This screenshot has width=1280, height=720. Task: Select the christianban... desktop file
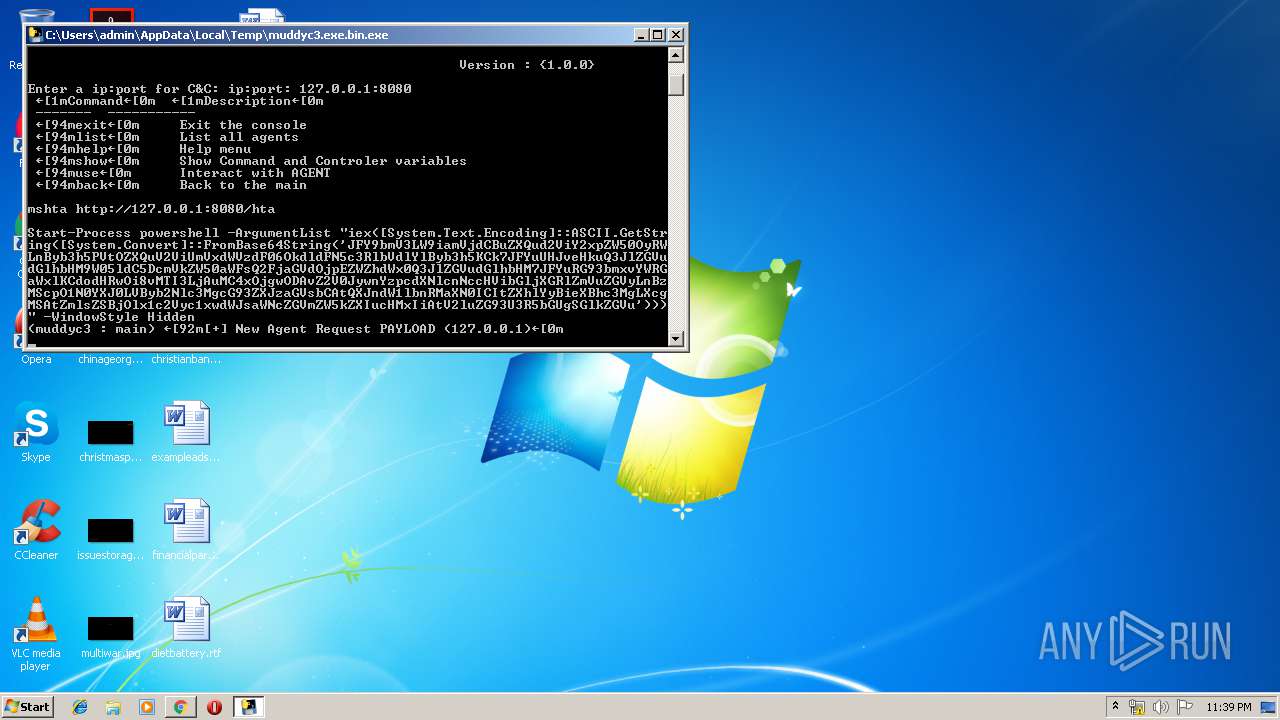pyautogui.click(x=186, y=359)
